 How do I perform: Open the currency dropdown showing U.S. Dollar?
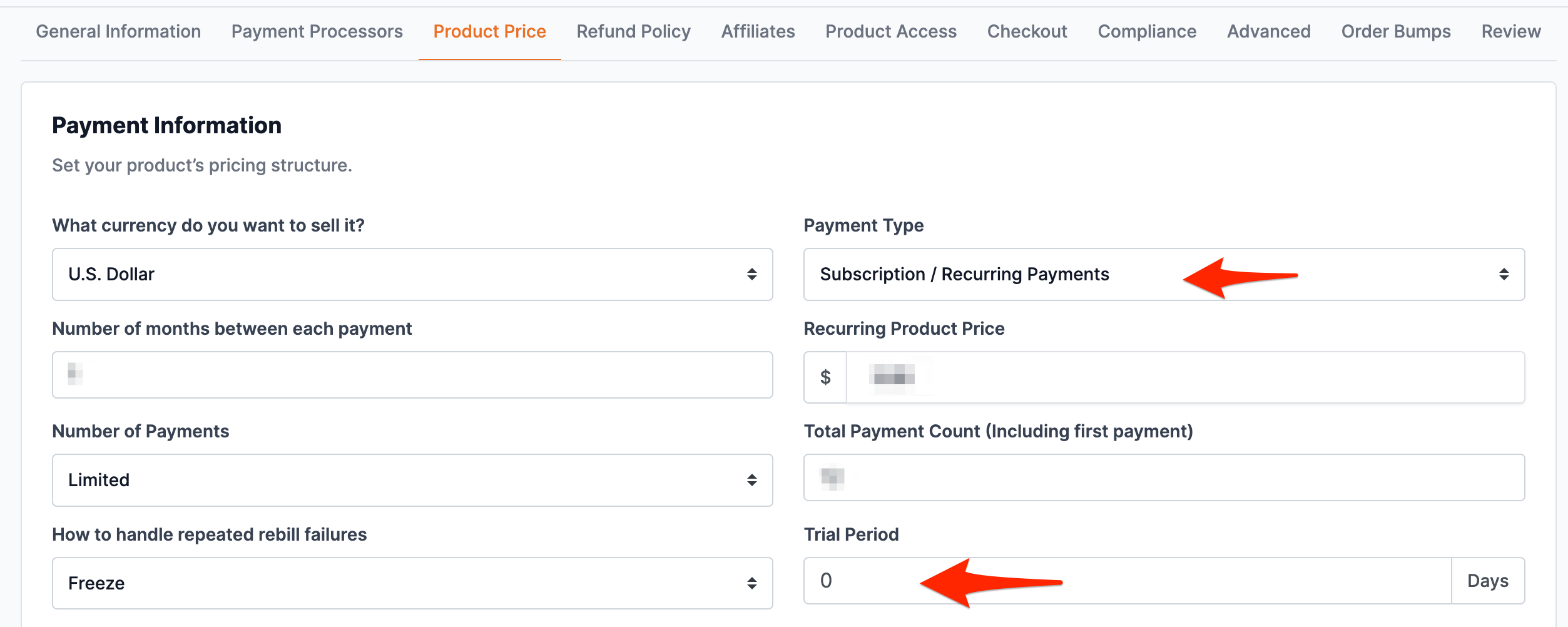point(412,274)
